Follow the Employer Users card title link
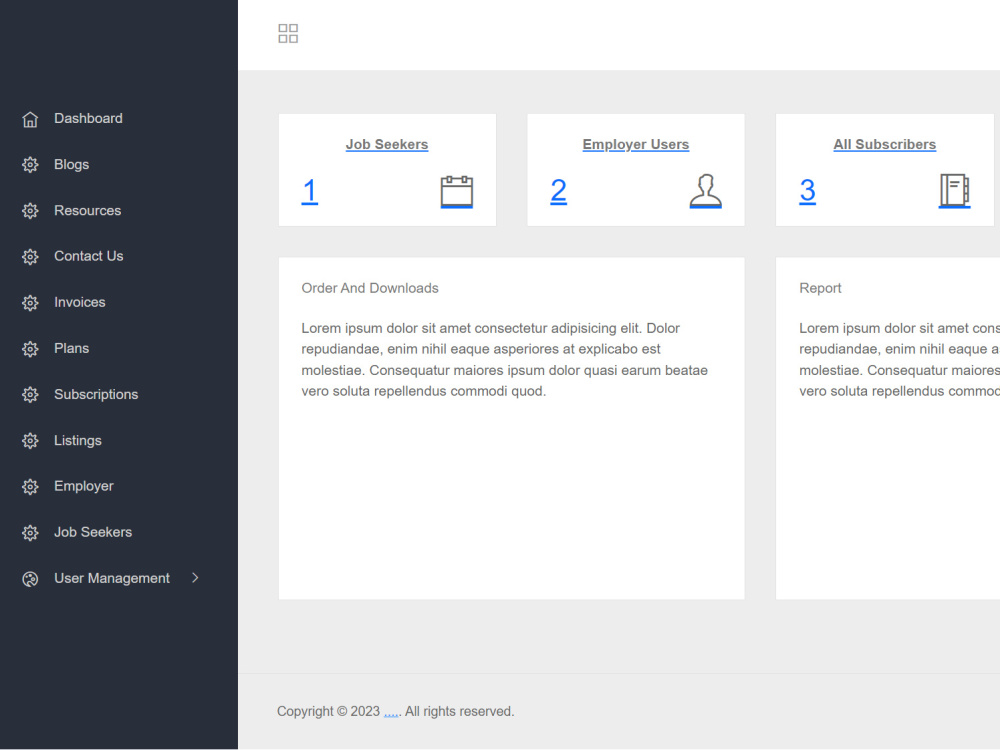This screenshot has width=1000, height=750. pyautogui.click(x=636, y=145)
